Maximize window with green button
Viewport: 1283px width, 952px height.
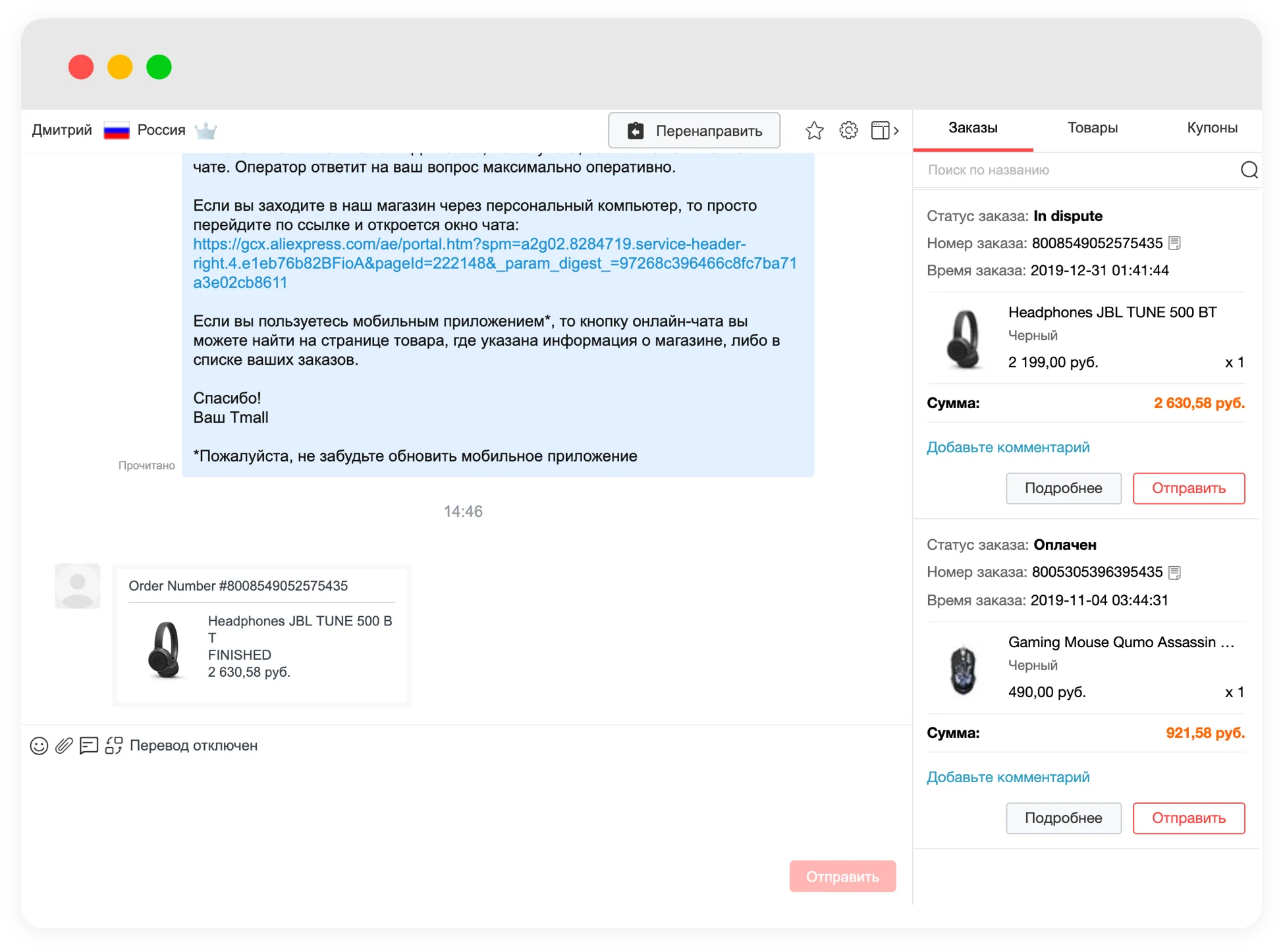pyautogui.click(x=159, y=67)
